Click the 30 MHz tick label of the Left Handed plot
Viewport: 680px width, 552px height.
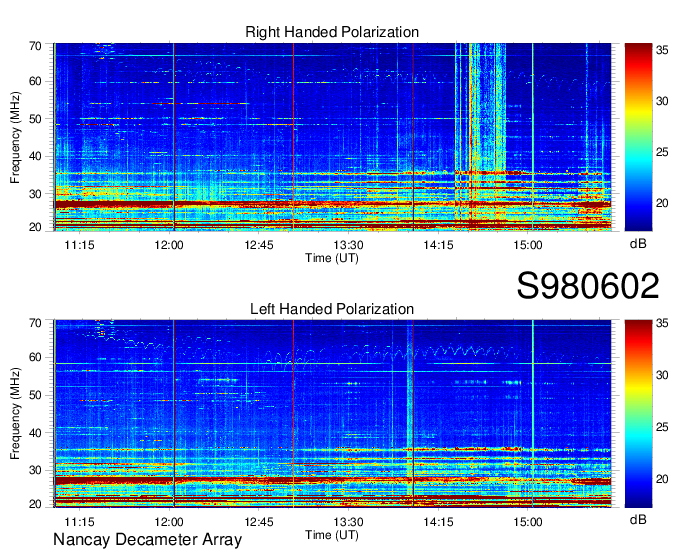(35, 470)
